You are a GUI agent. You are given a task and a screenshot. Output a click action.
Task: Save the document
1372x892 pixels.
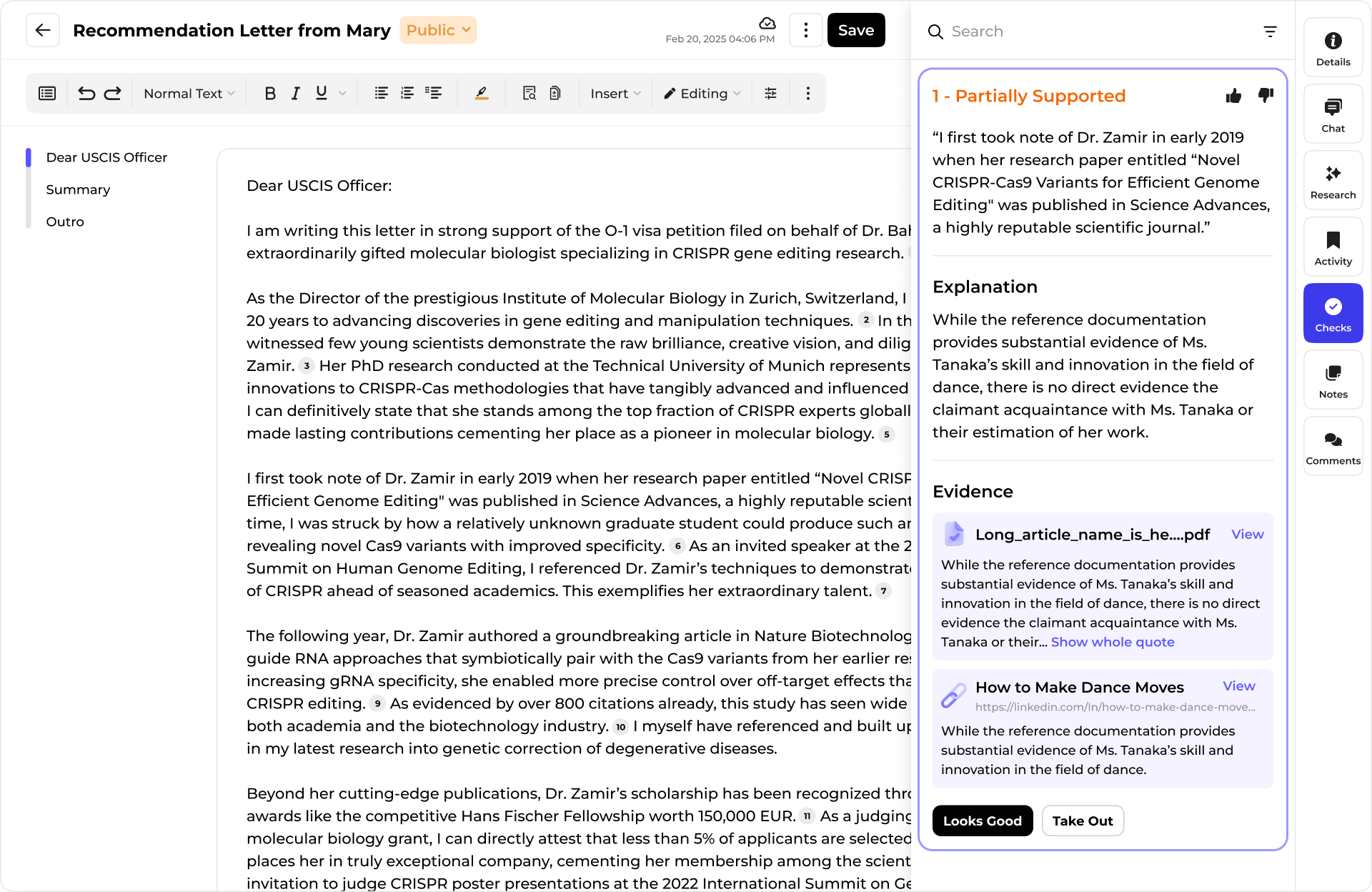click(x=856, y=30)
